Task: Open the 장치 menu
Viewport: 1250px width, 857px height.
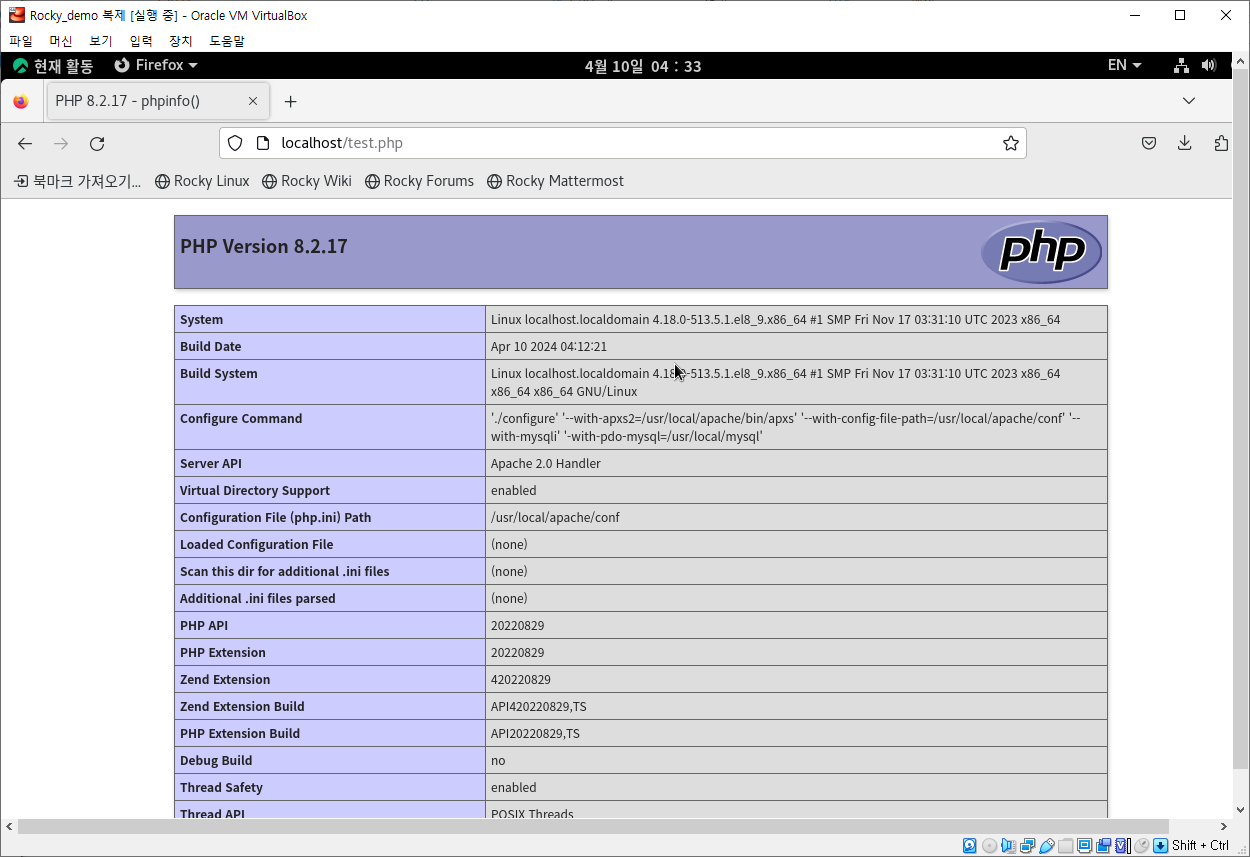Action: tap(181, 41)
